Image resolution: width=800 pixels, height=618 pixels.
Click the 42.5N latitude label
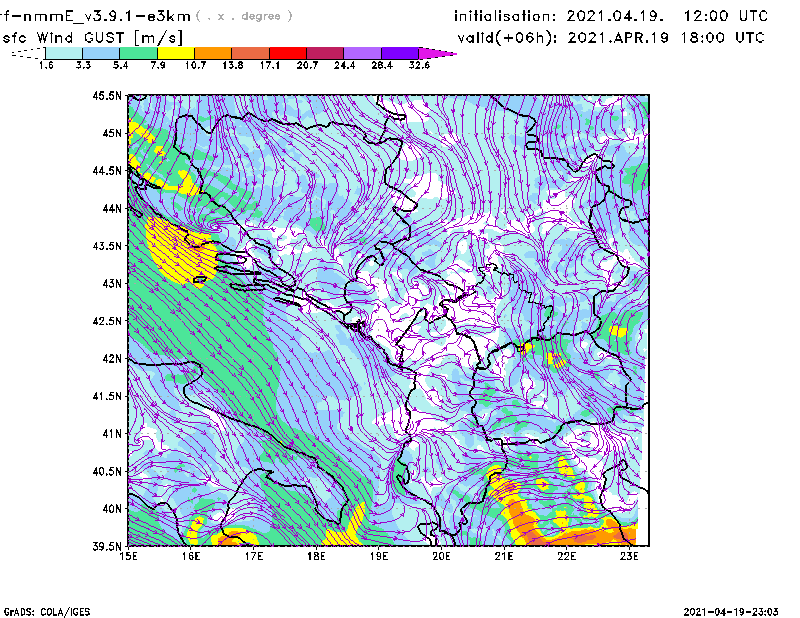[107, 321]
